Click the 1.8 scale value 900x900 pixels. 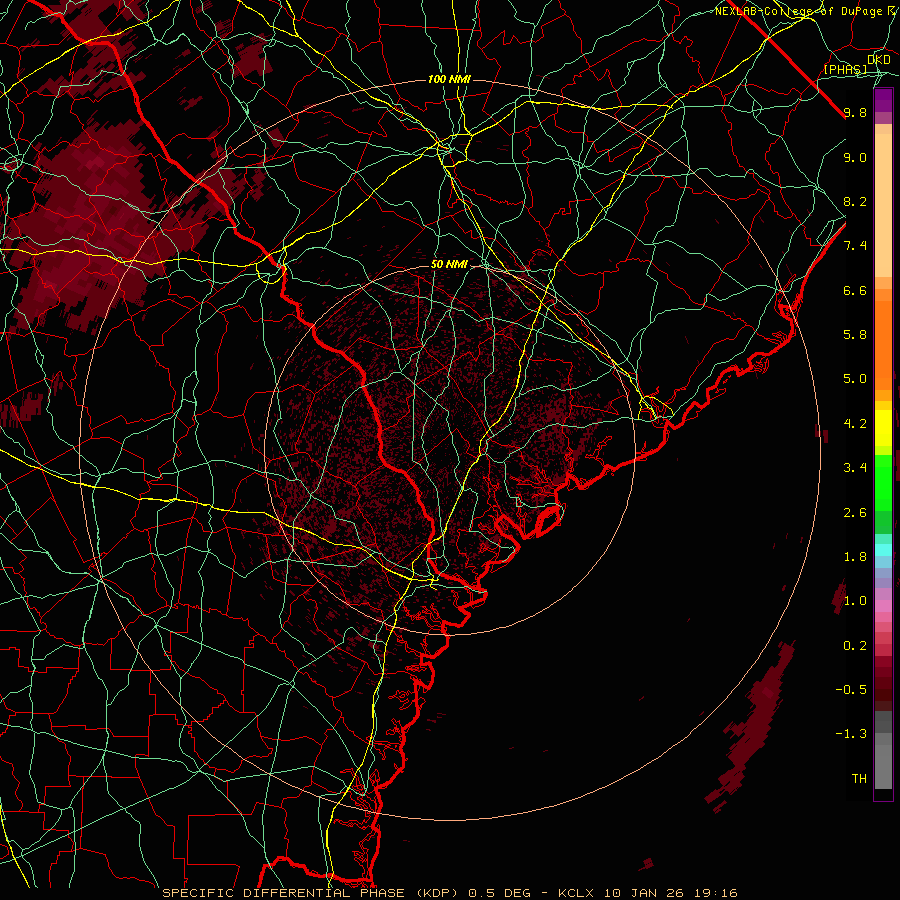[855, 557]
